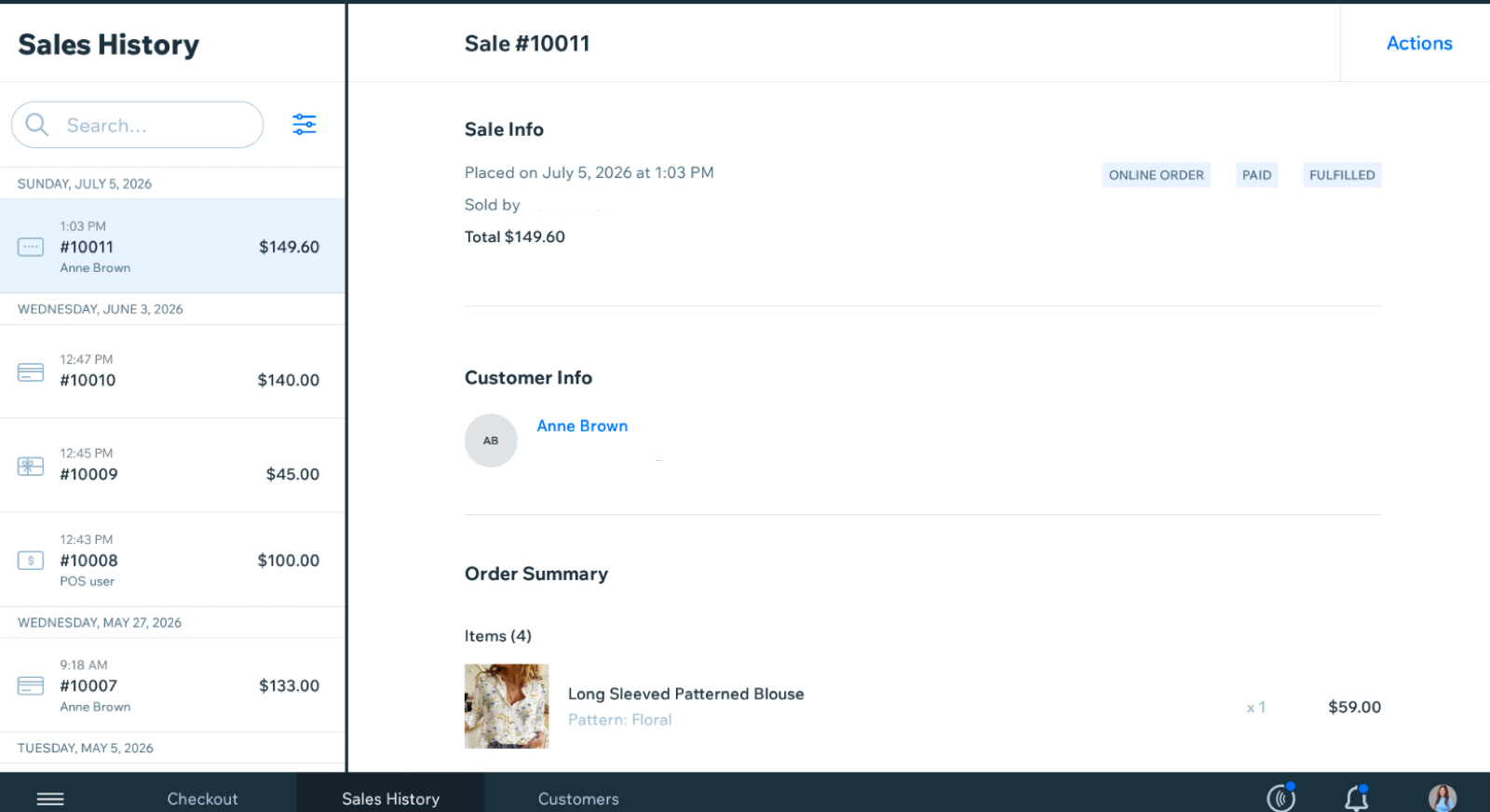Click the Long Sleeved Patterned Blouse item name
Screen dimensions: 1490x812
pos(686,694)
